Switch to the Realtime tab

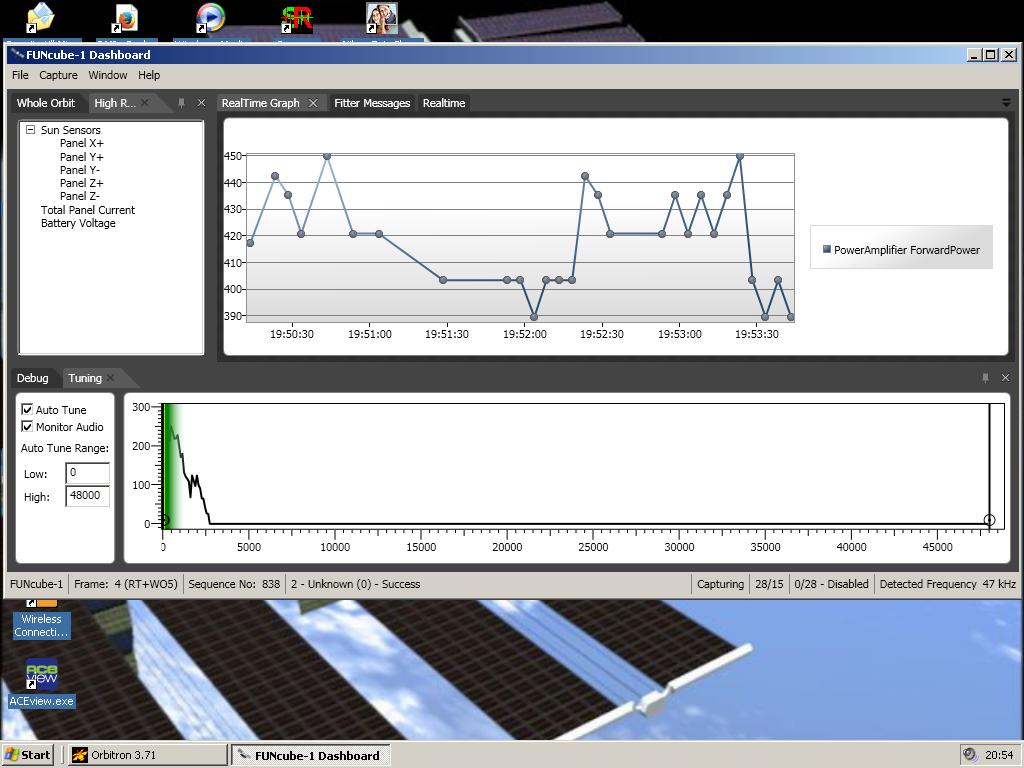tap(443, 103)
